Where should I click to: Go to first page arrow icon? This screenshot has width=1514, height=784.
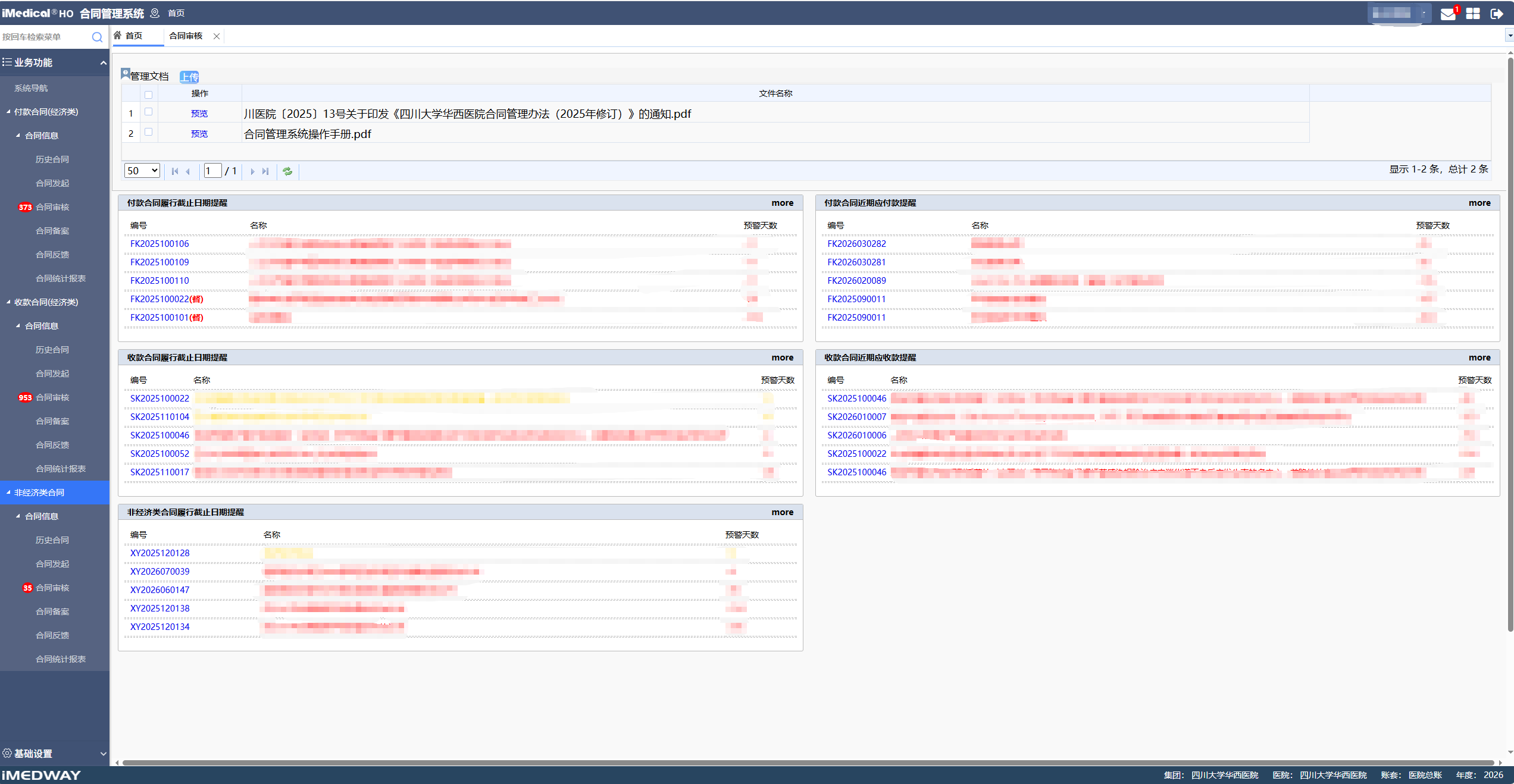pos(175,171)
